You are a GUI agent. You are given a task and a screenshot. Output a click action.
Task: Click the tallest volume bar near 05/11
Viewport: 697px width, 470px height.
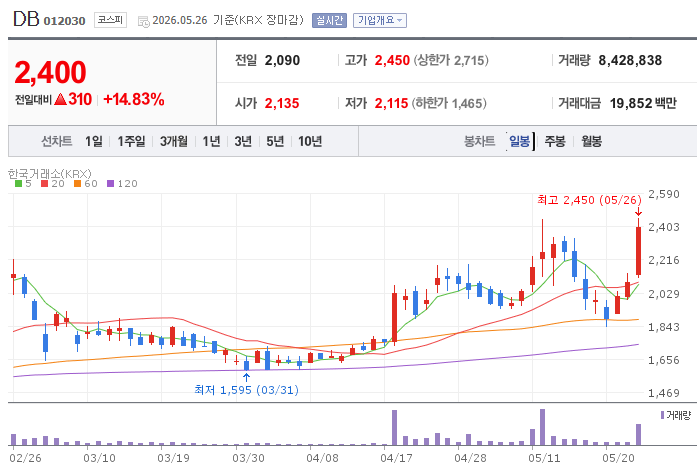[x=542, y=427]
